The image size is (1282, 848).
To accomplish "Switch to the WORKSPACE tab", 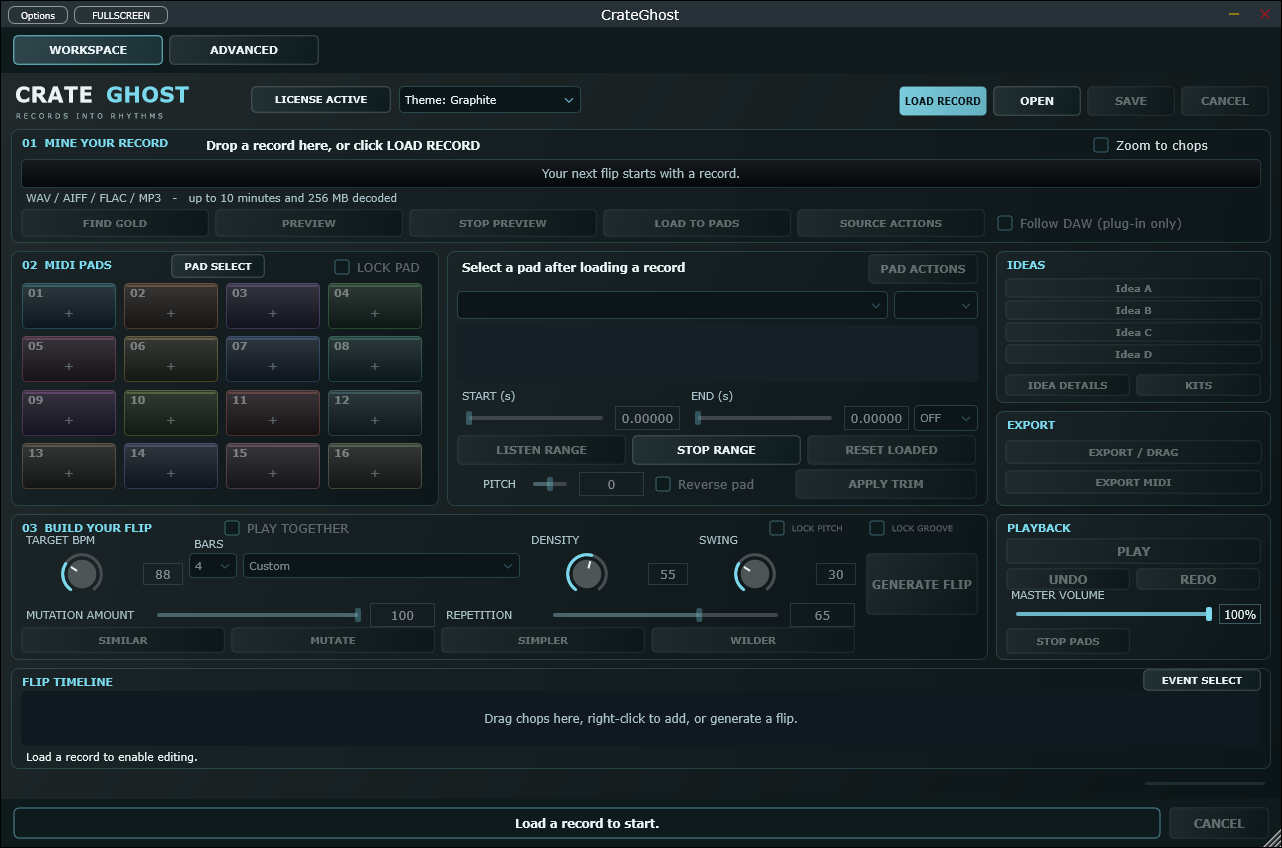I will (88, 50).
